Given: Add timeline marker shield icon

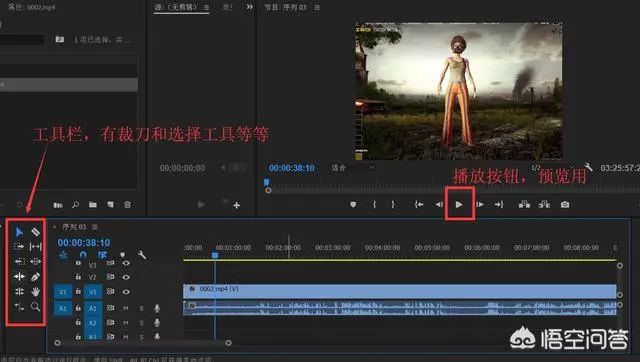Looking at the screenshot, I should [x=122, y=255].
